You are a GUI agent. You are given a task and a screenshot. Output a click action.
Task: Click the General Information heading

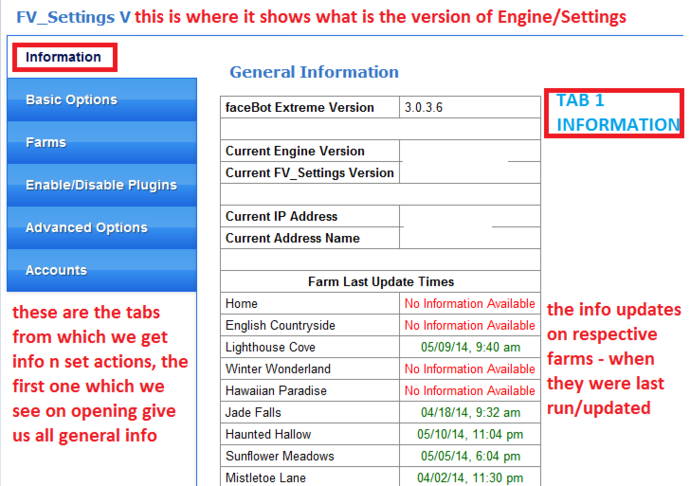(314, 72)
